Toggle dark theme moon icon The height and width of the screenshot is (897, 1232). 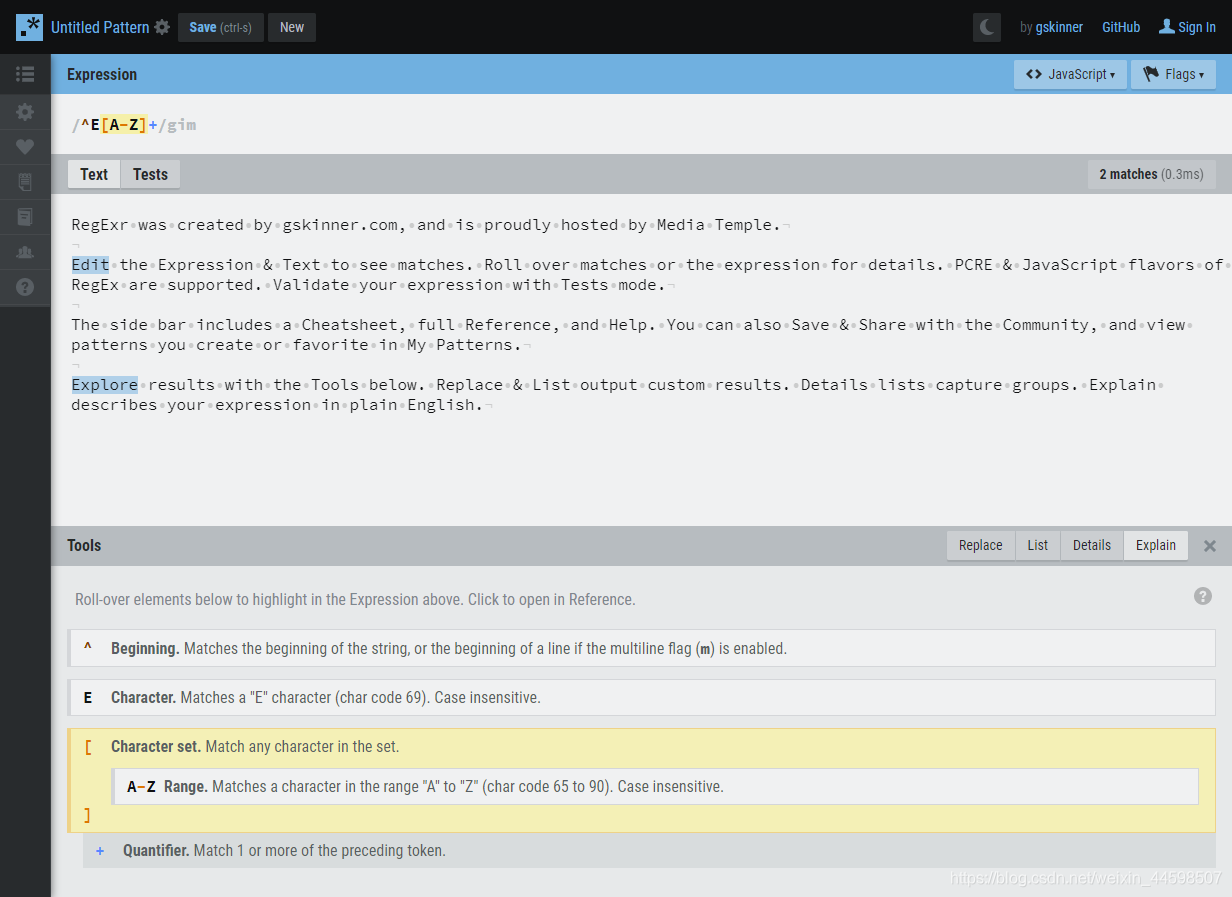tap(987, 27)
